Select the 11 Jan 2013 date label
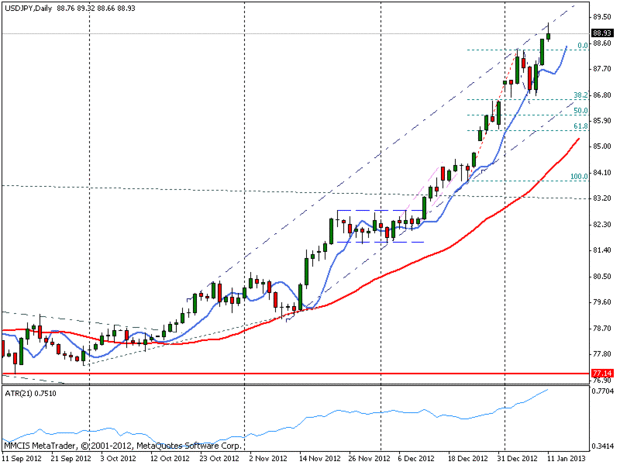This screenshot has height=465, width=620. click(565, 458)
